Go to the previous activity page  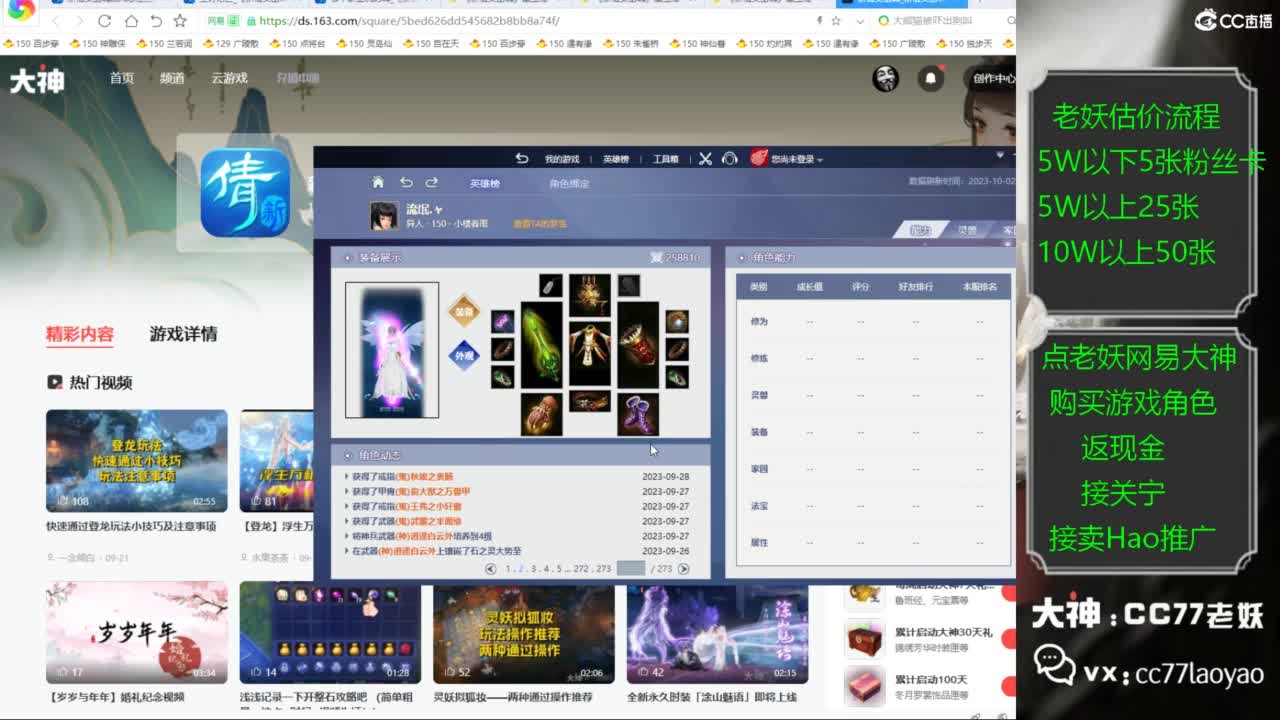pos(490,569)
